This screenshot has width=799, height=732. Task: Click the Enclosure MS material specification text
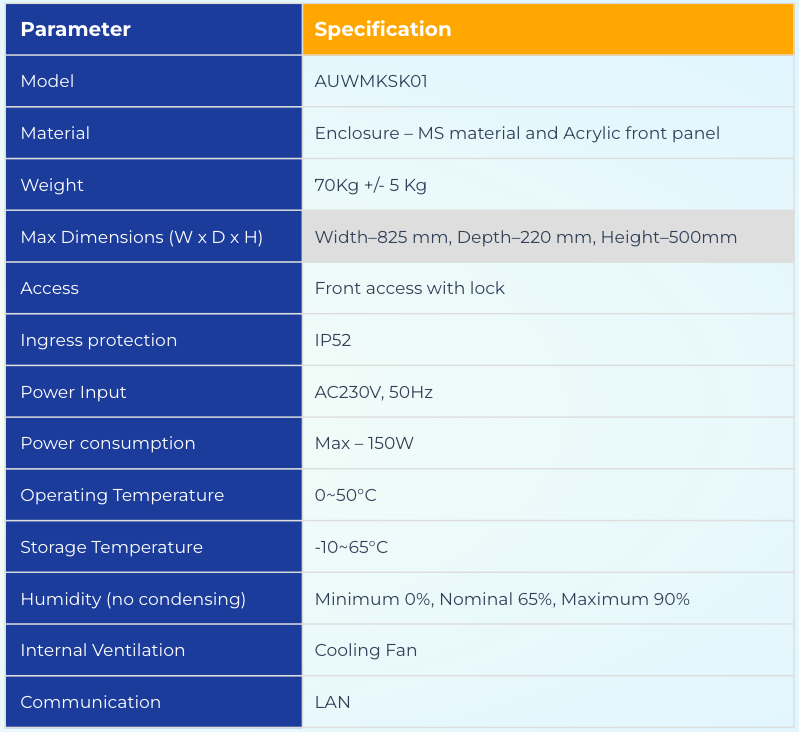point(517,133)
